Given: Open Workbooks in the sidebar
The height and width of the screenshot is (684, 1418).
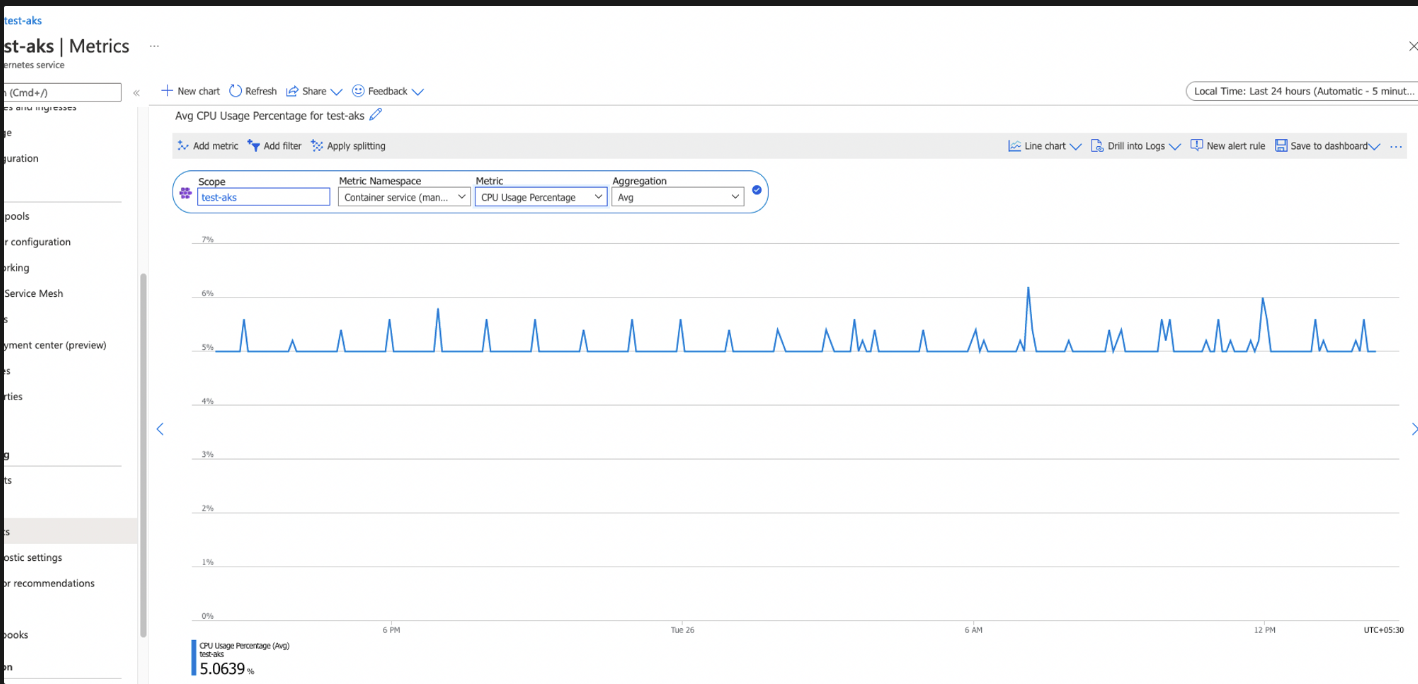Looking at the screenshot, I should [x=15, y=634].
